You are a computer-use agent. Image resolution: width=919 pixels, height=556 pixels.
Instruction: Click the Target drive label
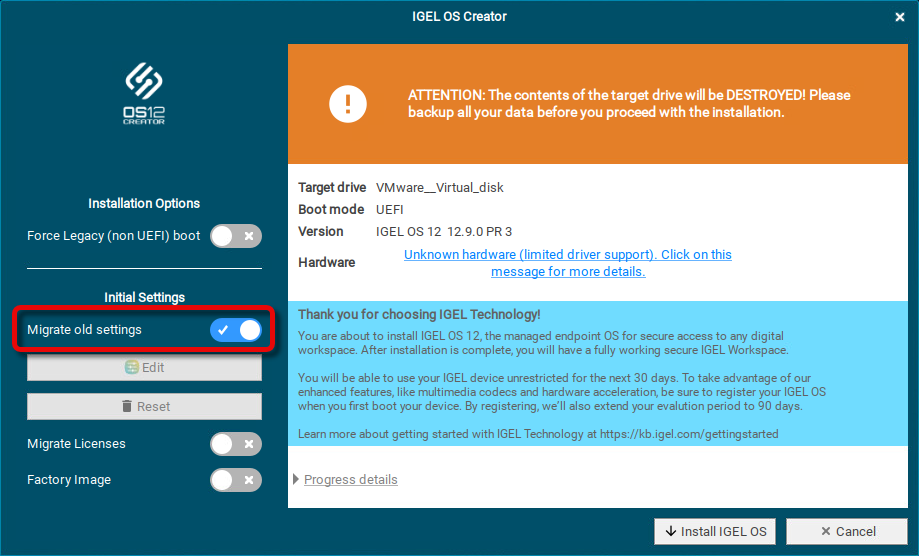point(332,187)
